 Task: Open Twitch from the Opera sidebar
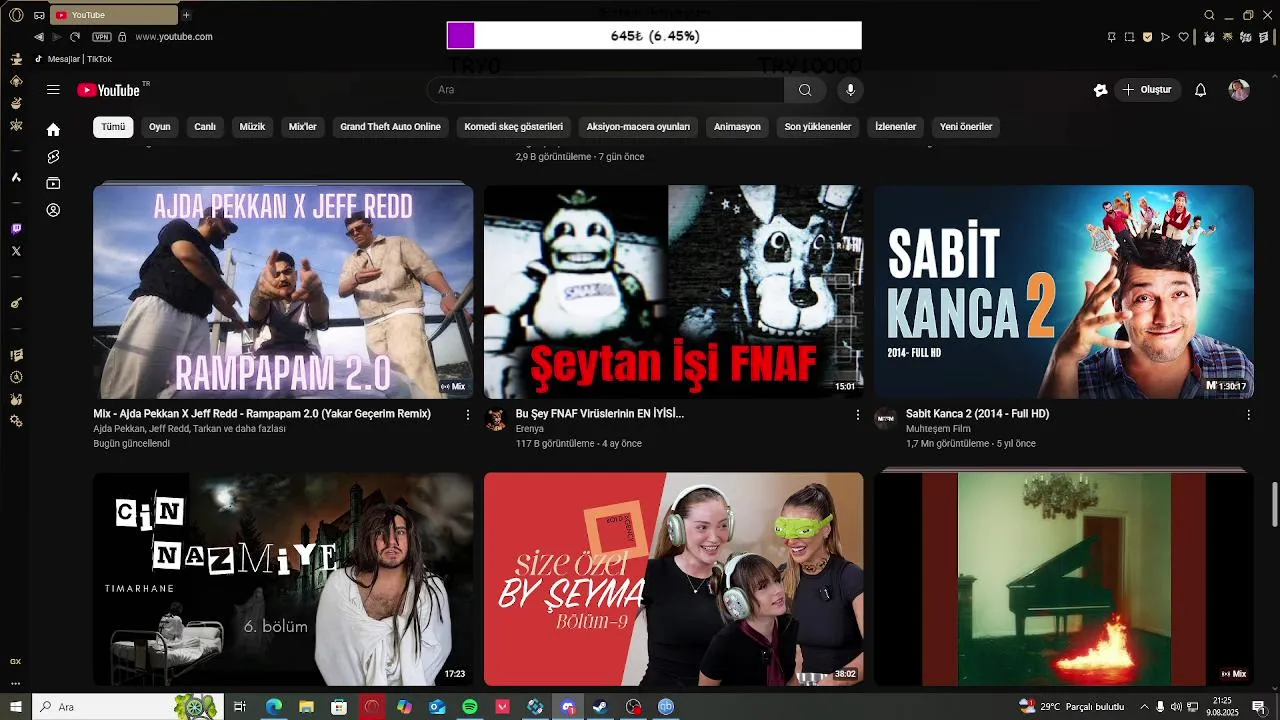pyautogui.click(x=16, y=229)
